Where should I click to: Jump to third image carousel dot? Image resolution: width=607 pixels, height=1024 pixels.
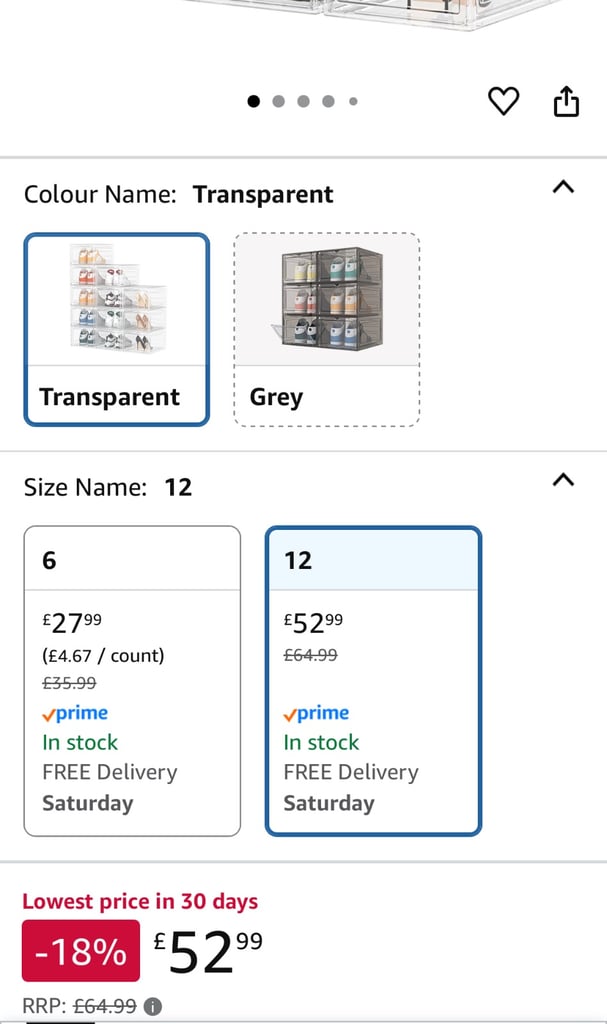(303, 101)
